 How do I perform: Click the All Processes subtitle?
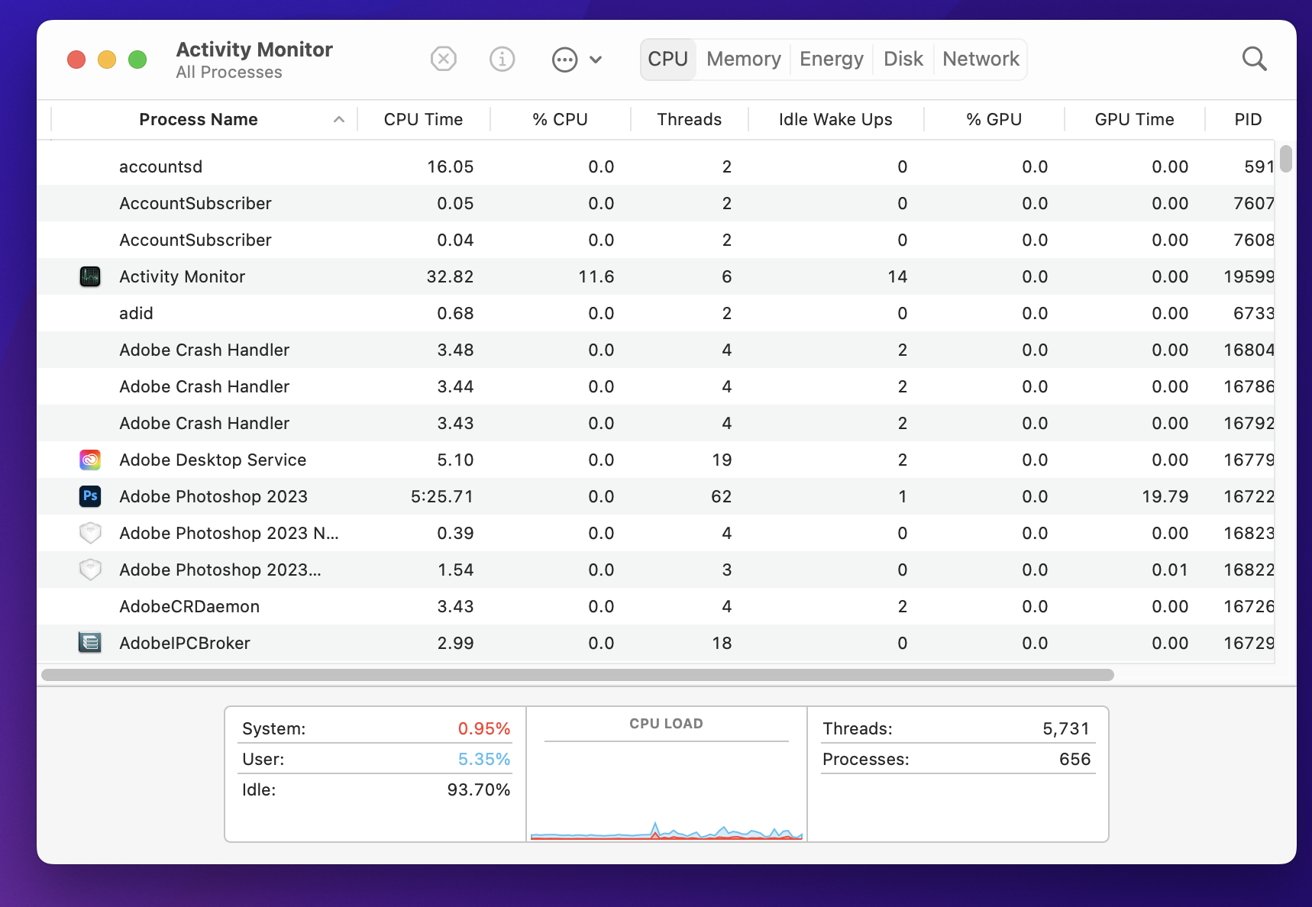point(229,72)
